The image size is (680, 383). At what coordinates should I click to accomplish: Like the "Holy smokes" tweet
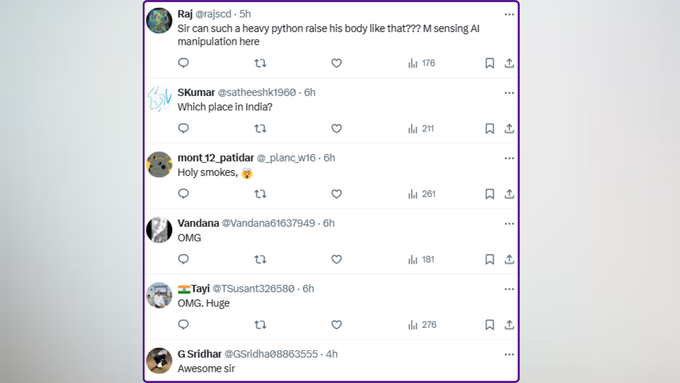tap(337, 194)
